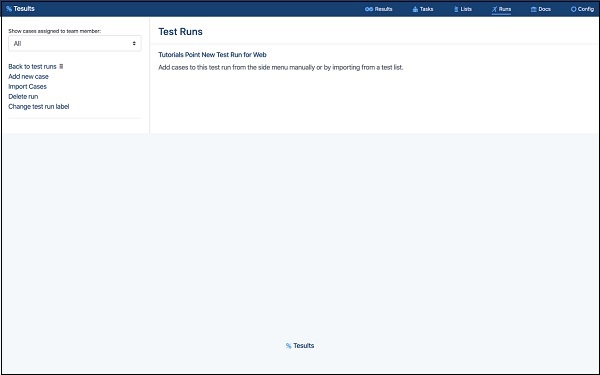Click Delete run link
600x375 pixels.
coord(23,96)
